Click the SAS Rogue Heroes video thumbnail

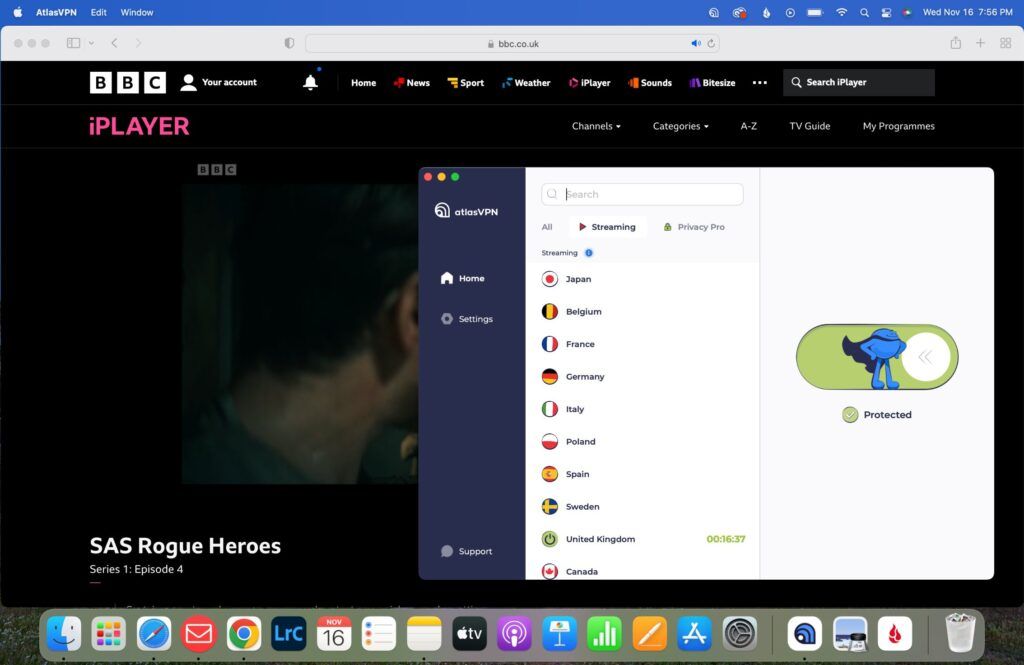300,334
